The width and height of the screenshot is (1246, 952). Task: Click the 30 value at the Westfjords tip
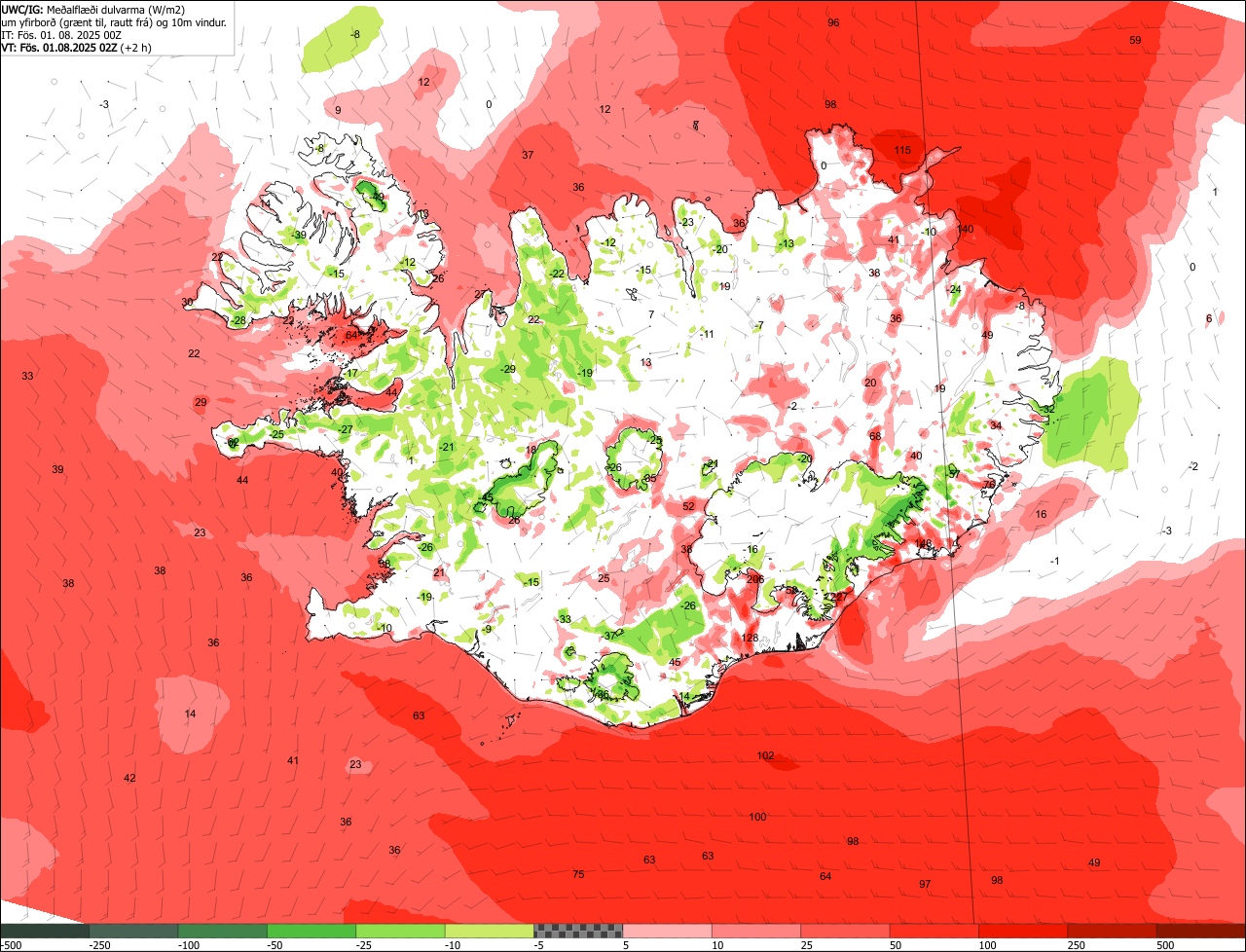pyautogui.click(x=187, y=303)
